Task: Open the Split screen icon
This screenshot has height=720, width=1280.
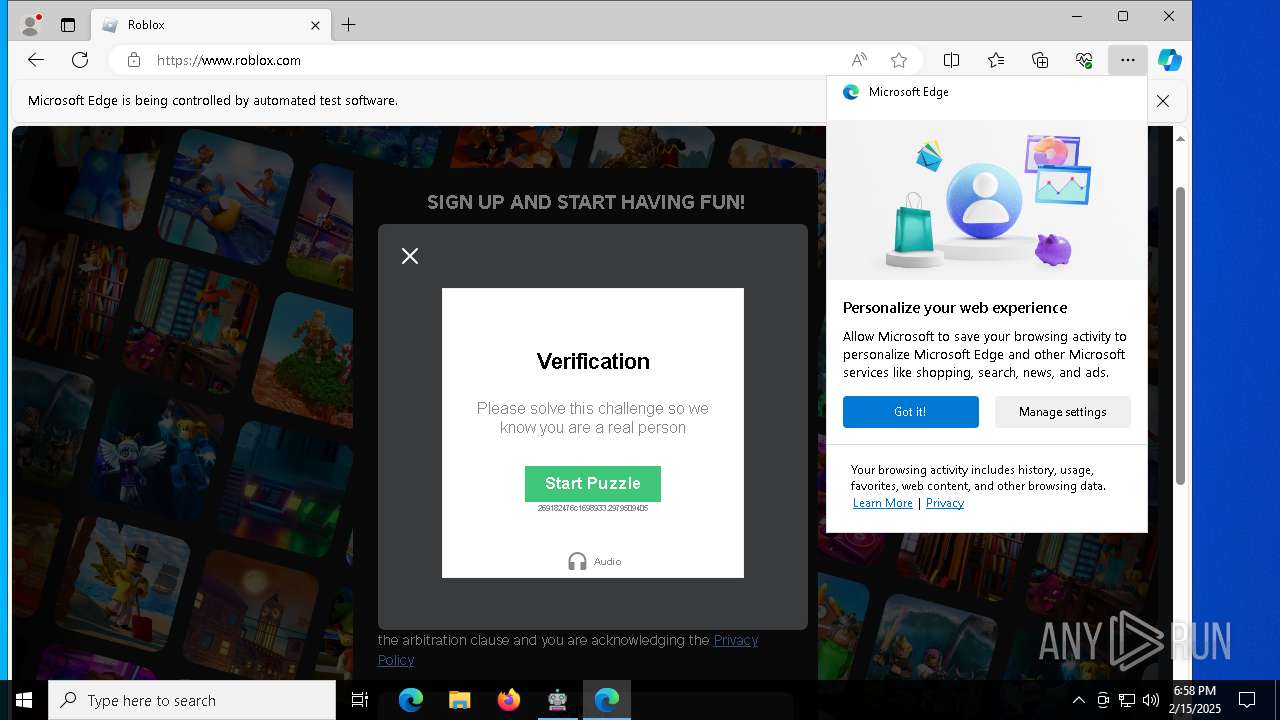Action: click(x=951, y=60)
